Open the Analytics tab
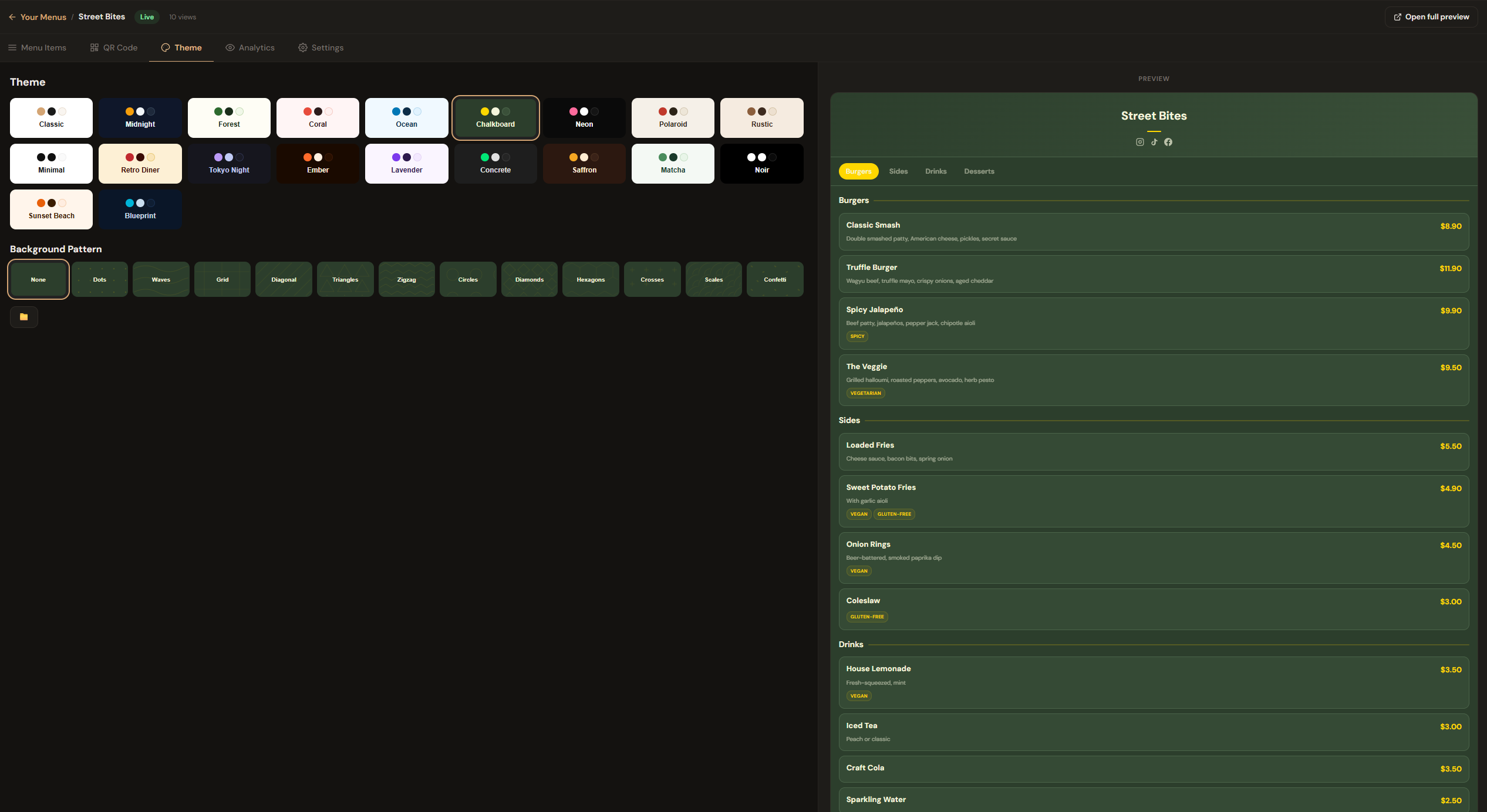The height and width of the screenshot is (812, 1487). tap(250, 48)
